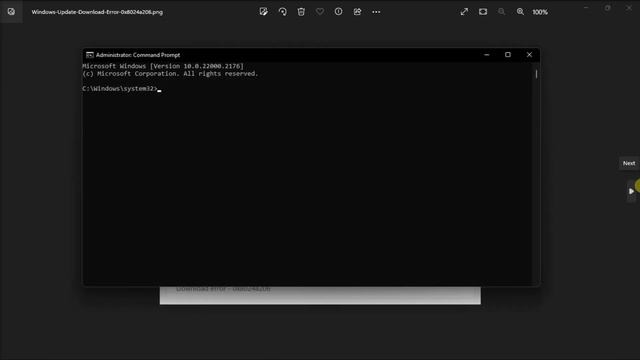The width and height of the screenshot is (640, 360).
Task: Minimize the Photos app window
Action: pos(586,7)
